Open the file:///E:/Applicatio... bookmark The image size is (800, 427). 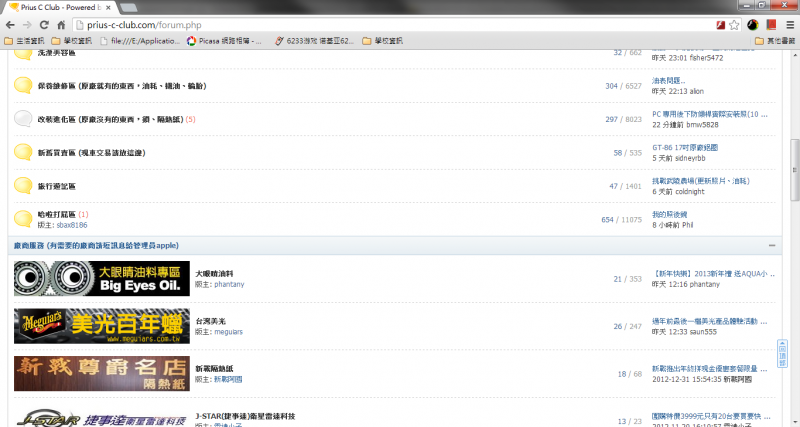pyautogui.click(x=140, y=41)
